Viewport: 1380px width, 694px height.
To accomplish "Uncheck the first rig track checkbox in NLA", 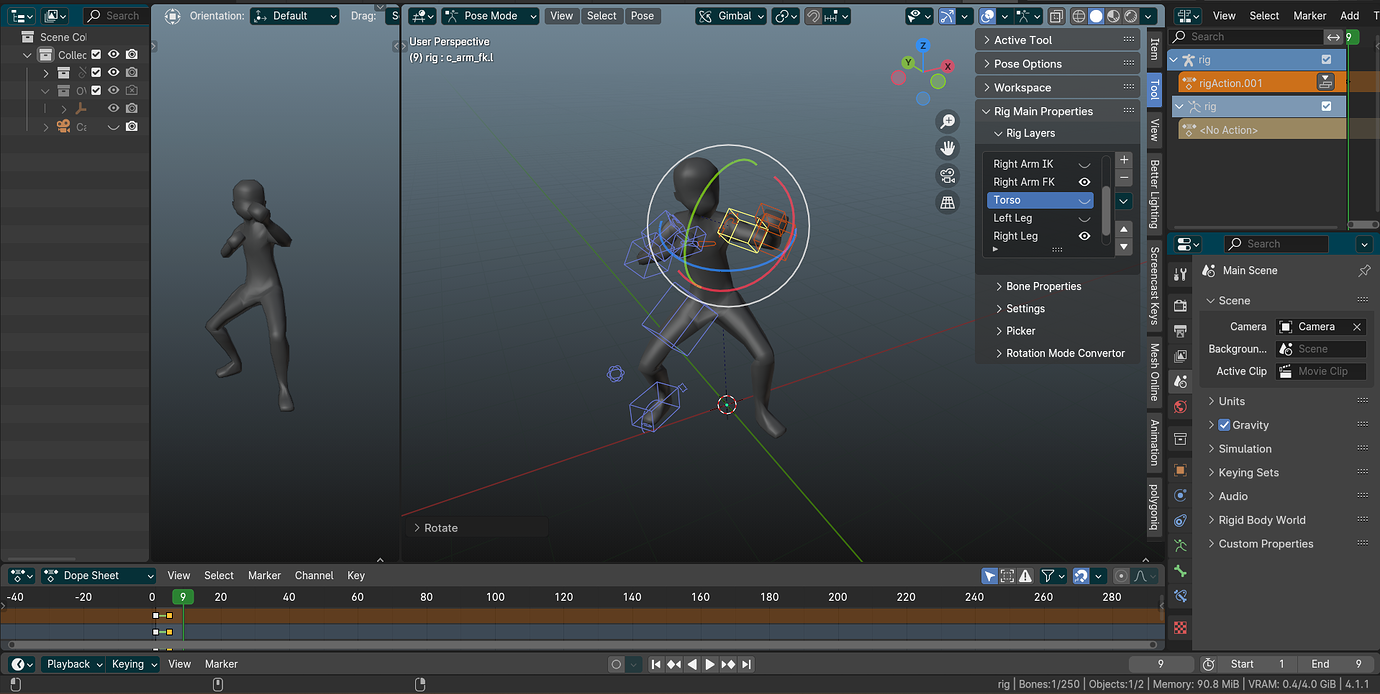I will click(1327, 60).
